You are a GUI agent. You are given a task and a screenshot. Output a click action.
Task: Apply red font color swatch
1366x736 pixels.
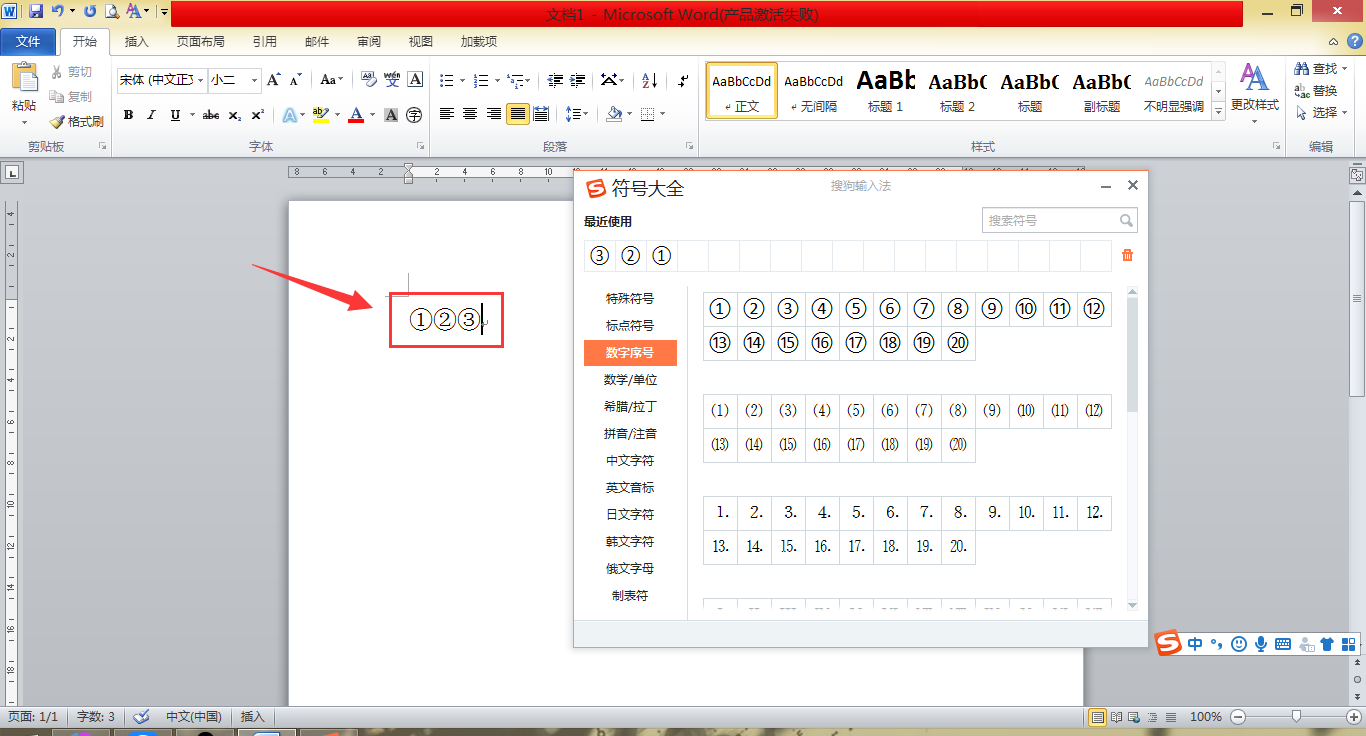point(356,114)
